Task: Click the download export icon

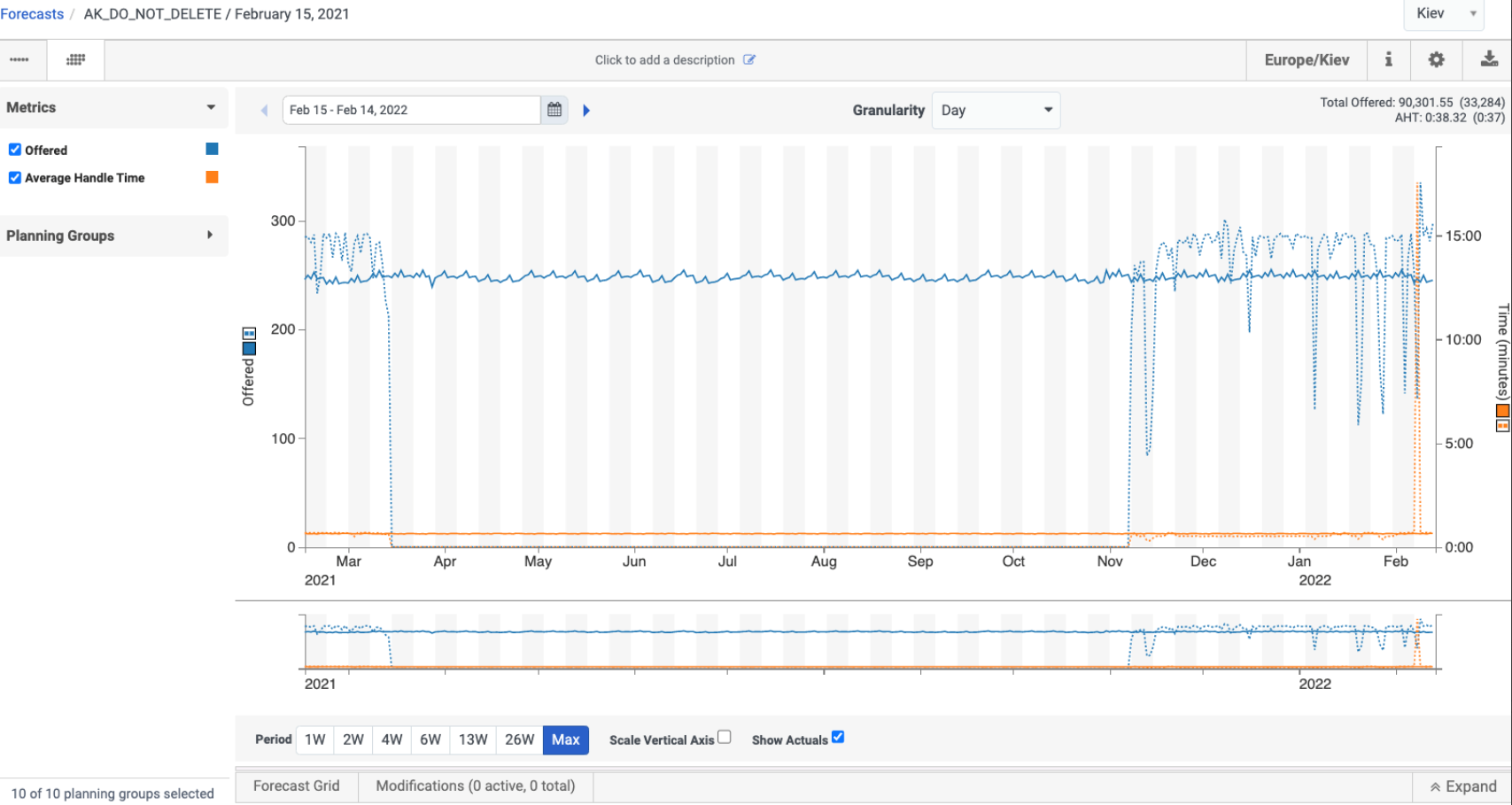Action: pos(1489,59)
